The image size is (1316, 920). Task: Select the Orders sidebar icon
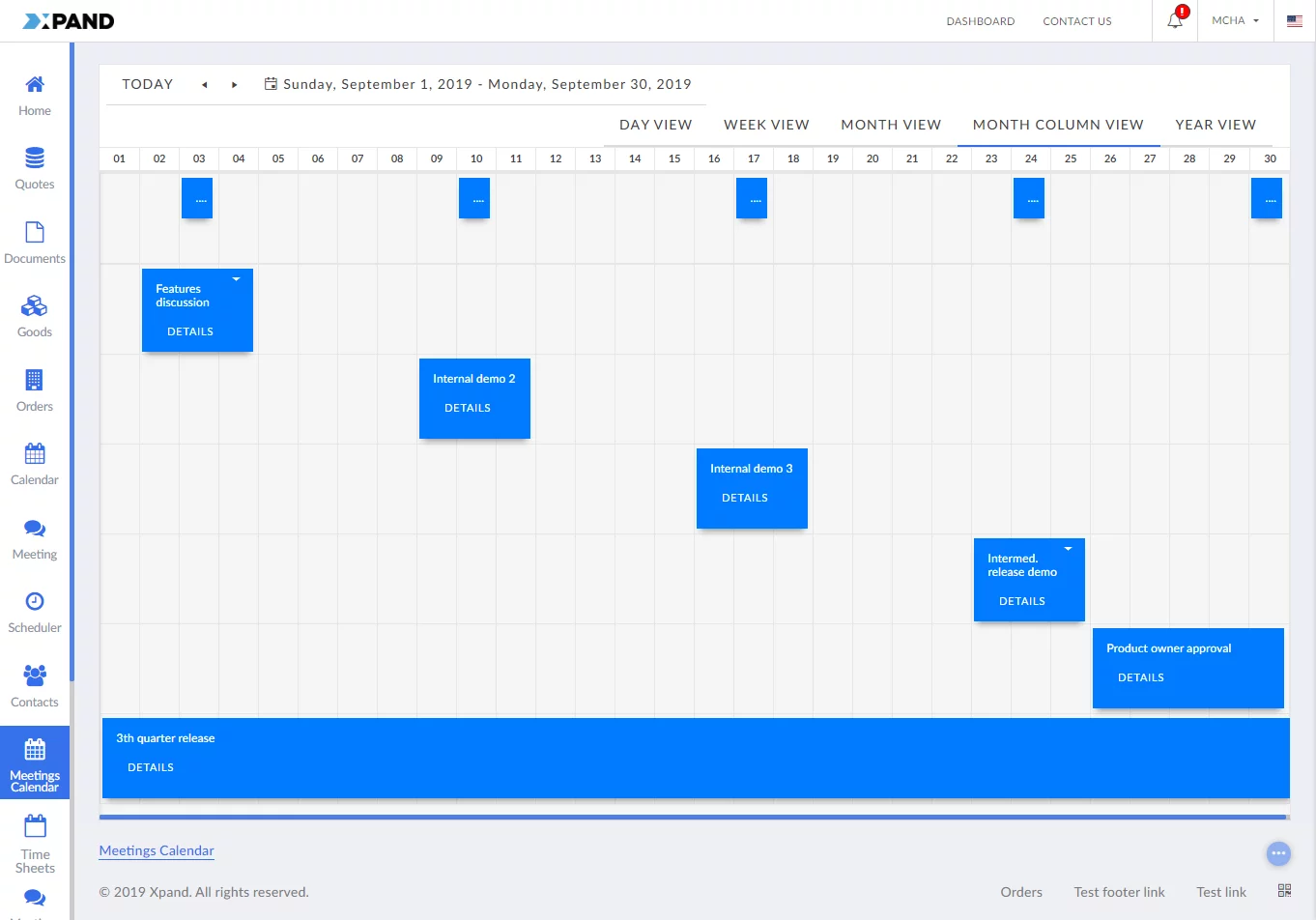tap(35, 381)
